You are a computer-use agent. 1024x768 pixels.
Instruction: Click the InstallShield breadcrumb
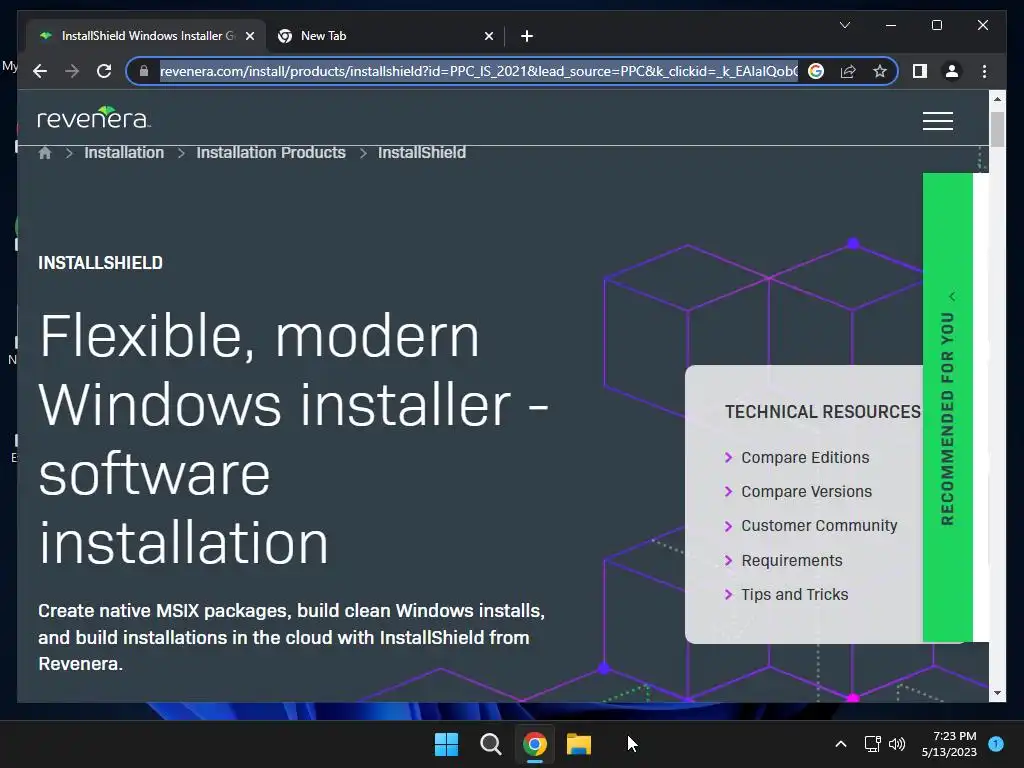[x=422, y=153]
